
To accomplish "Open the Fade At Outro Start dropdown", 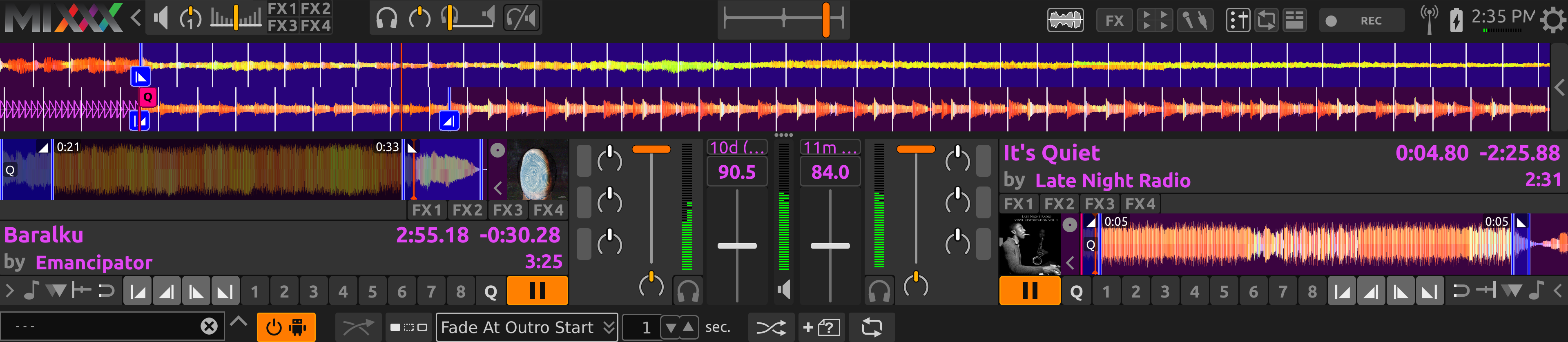I will 526,328.
